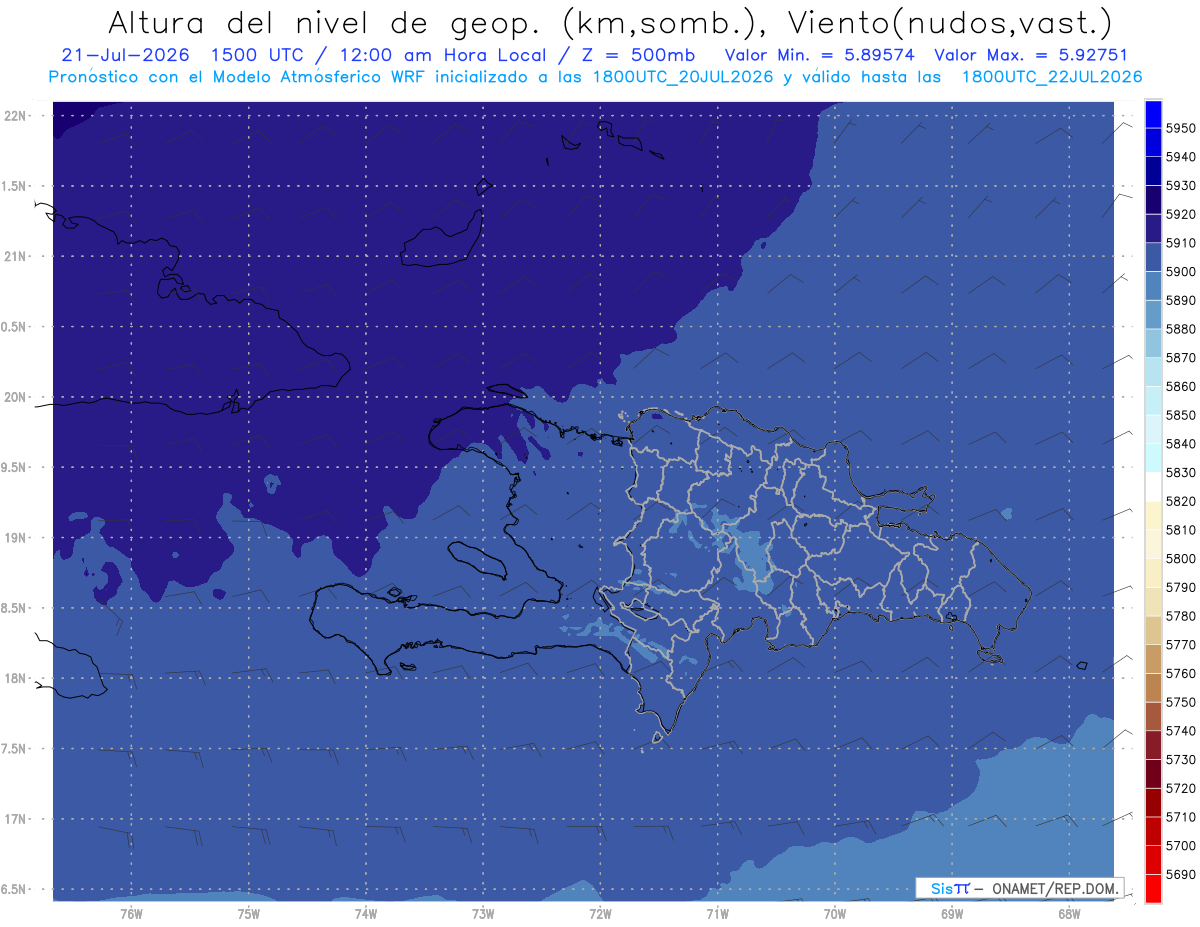Select the red swatch between 5690 and 5700

(1153, 859)
